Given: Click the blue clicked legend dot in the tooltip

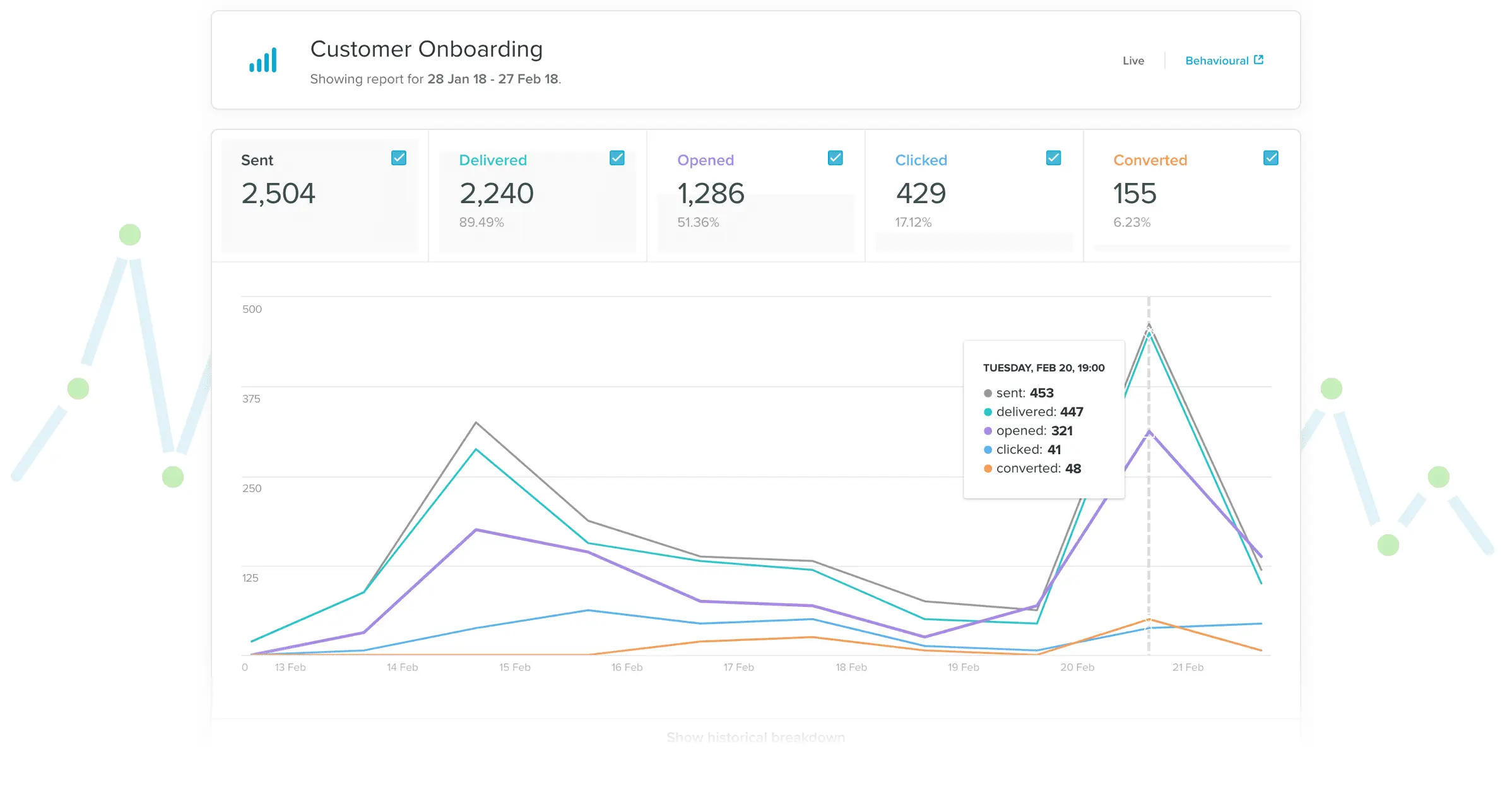Looking at the screenshot, I should (987, 449).
